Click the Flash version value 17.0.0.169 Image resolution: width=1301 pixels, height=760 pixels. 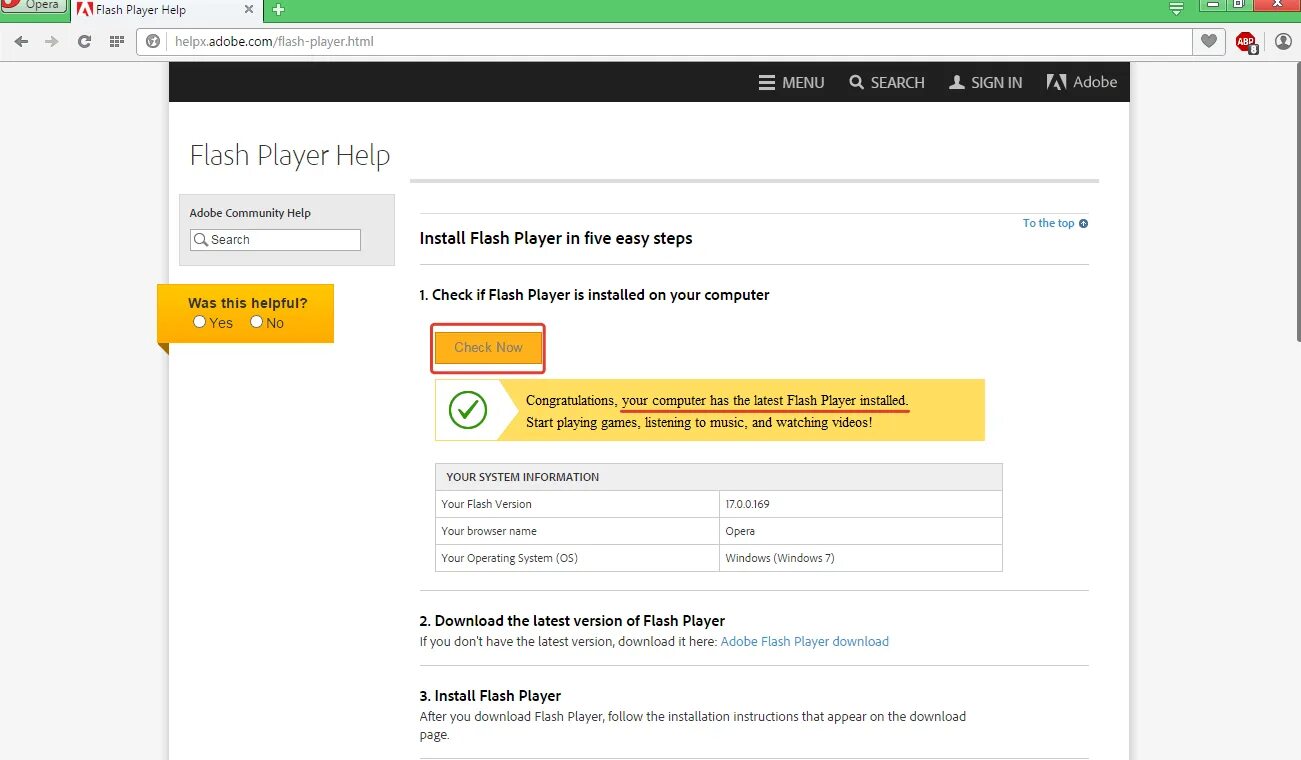[x=747, y=504]
